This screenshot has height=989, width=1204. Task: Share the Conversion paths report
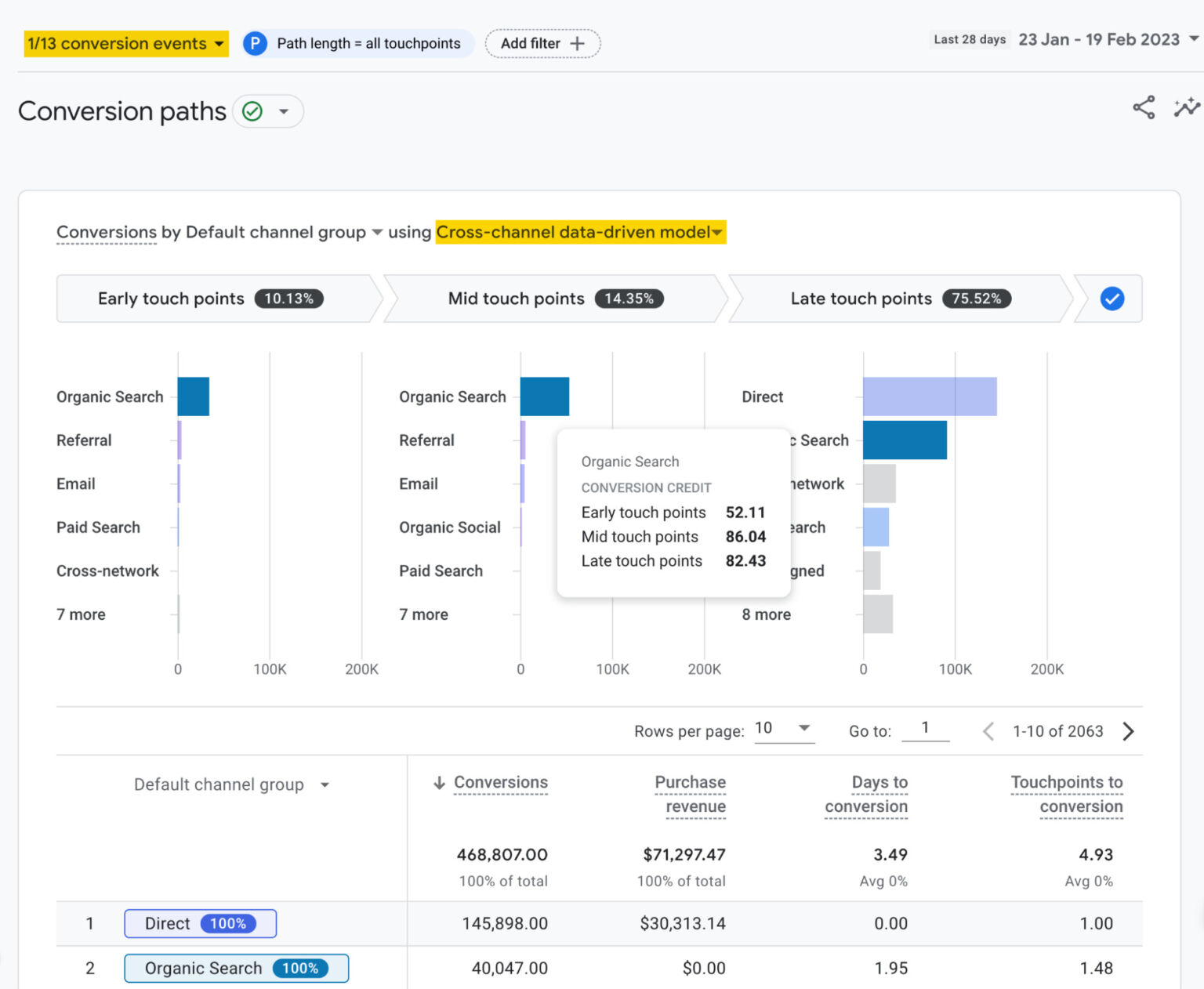1144,107
